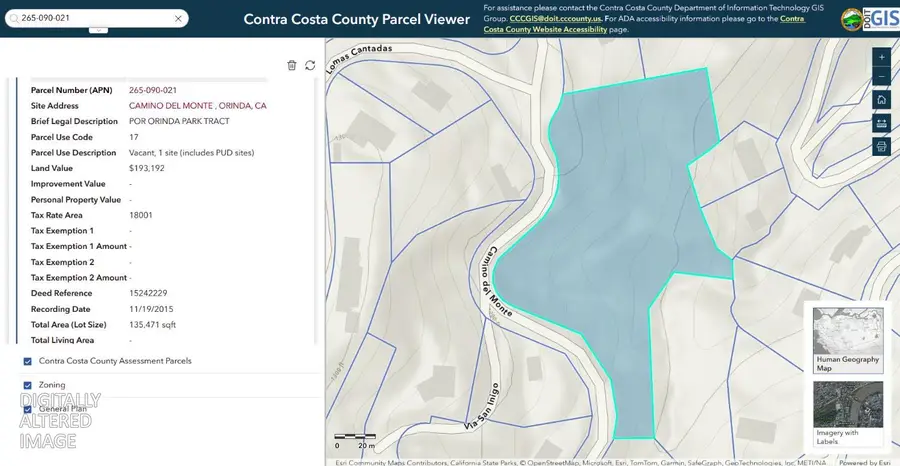Email CCCGIS@doit.cccounty.us link

tap(555, 18)
